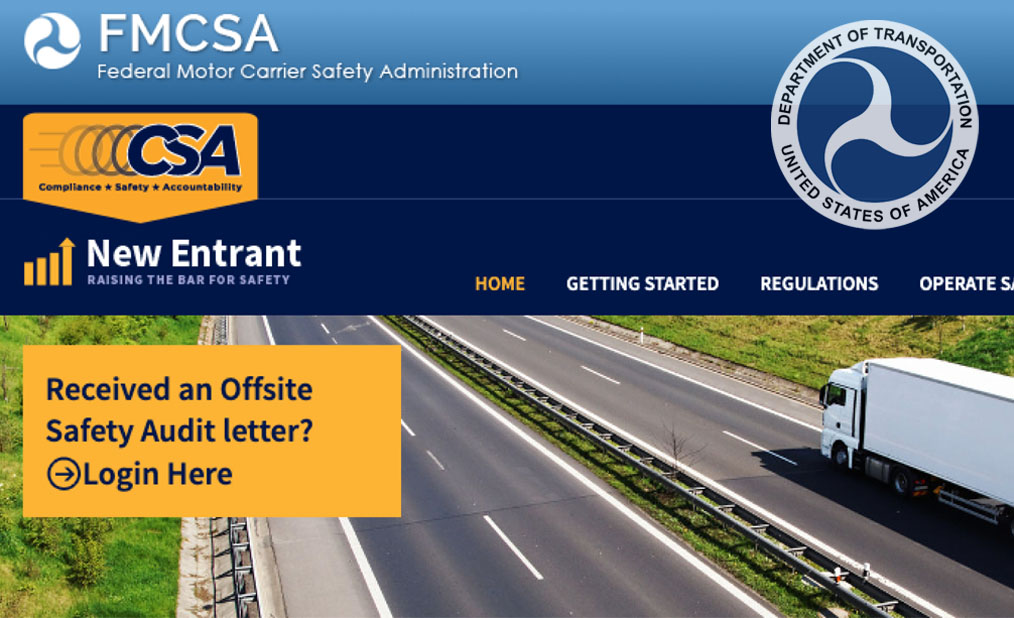Click Federal Motor Carrier Safety Administration text
This screenshot has height=618, width=1014.
307,71
